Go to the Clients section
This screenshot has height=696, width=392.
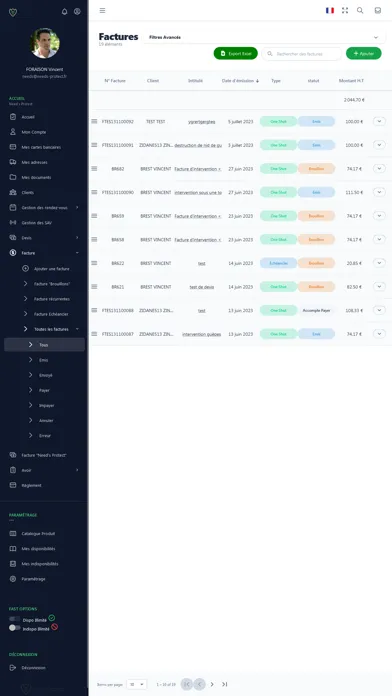tap(44, 193)
